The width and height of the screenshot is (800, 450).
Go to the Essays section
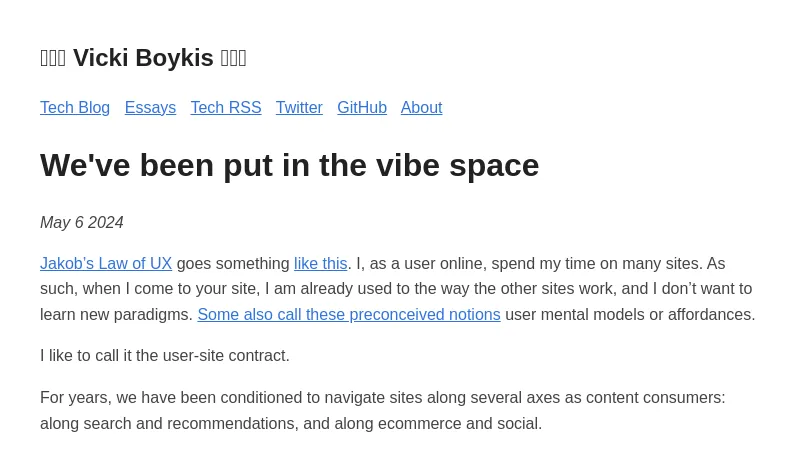150,108
